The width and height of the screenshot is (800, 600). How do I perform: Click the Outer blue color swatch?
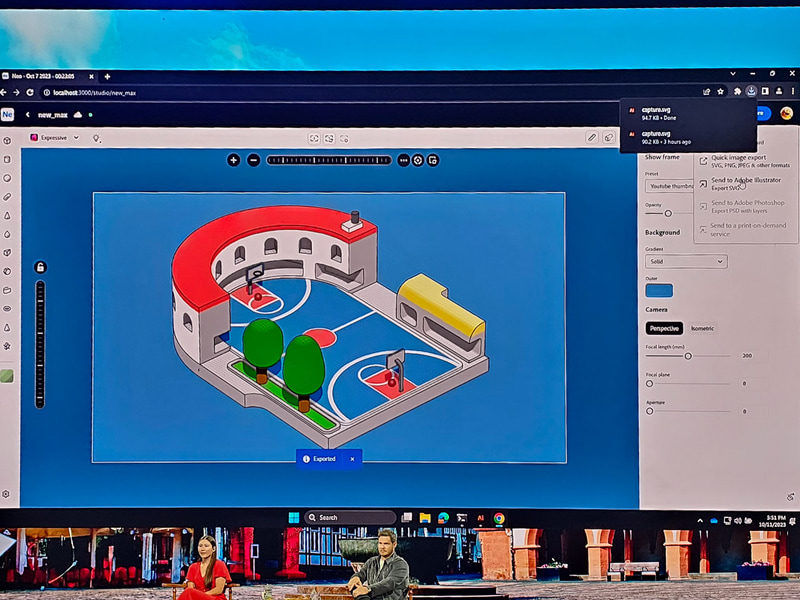pos(659,290)
